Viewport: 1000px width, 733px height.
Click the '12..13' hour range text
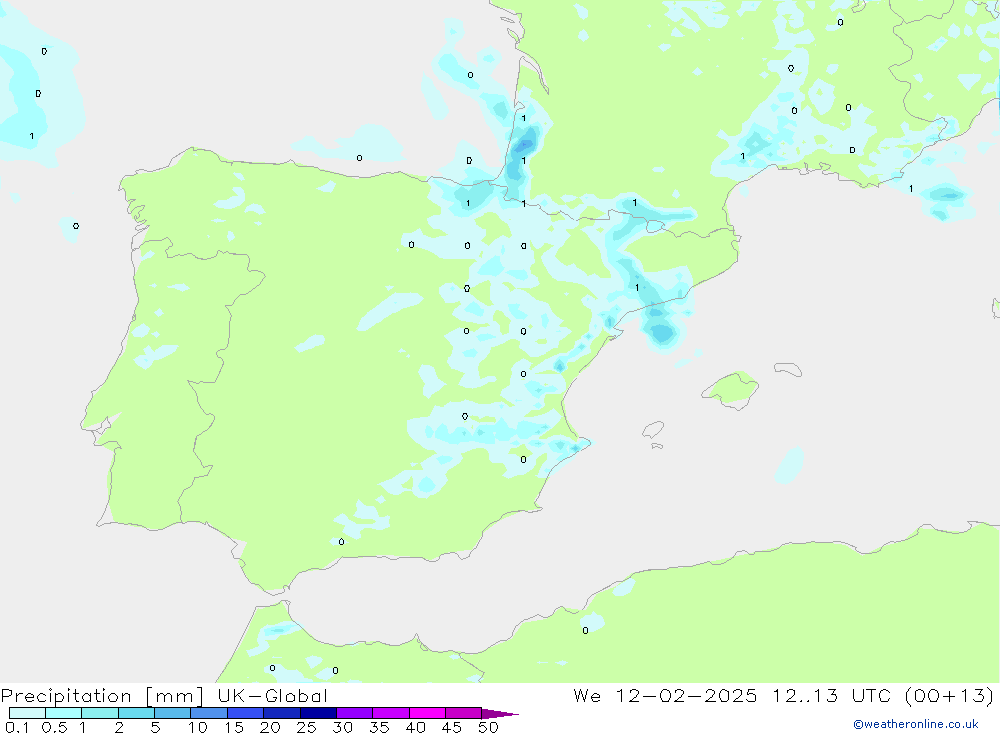pyautogui.click(x=805, y=696)
